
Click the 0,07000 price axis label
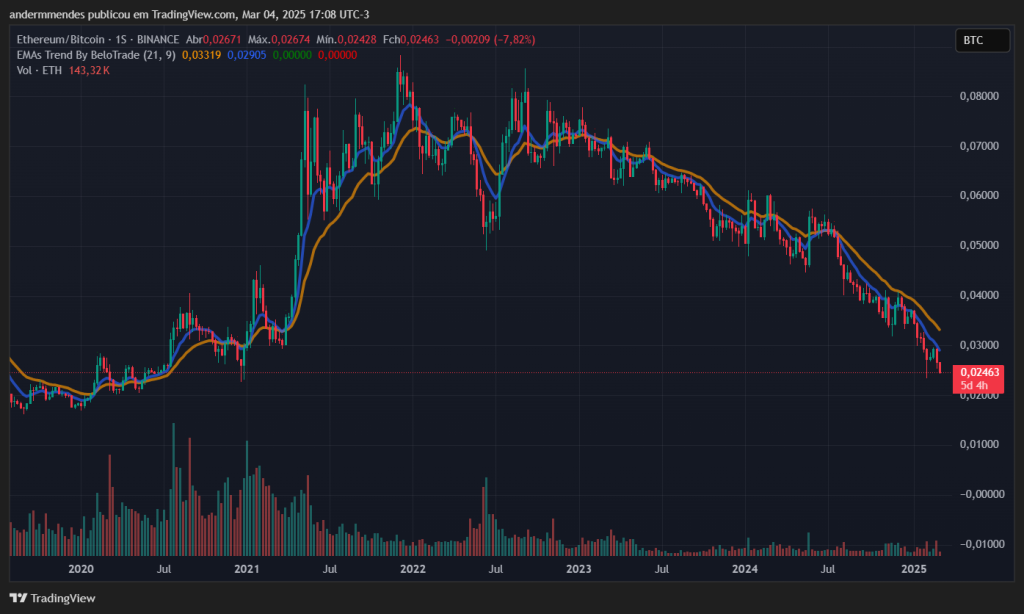pyautogui.click(x=979, y=146)
